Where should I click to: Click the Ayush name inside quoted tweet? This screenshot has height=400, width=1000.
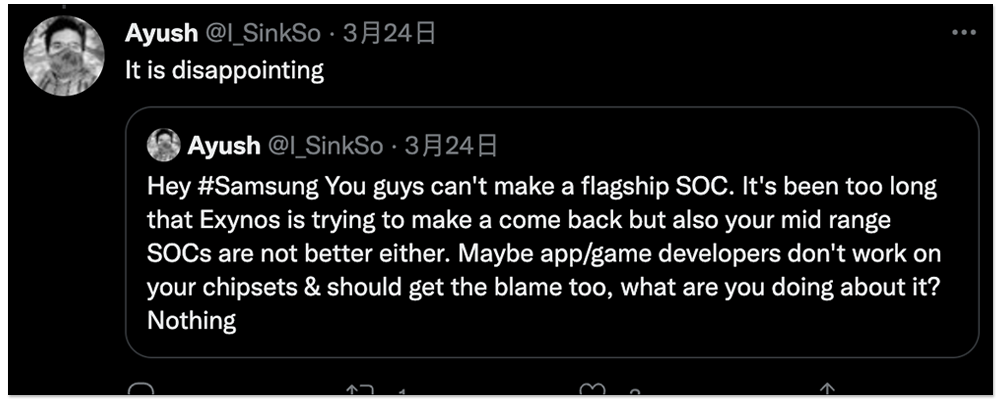223,147
